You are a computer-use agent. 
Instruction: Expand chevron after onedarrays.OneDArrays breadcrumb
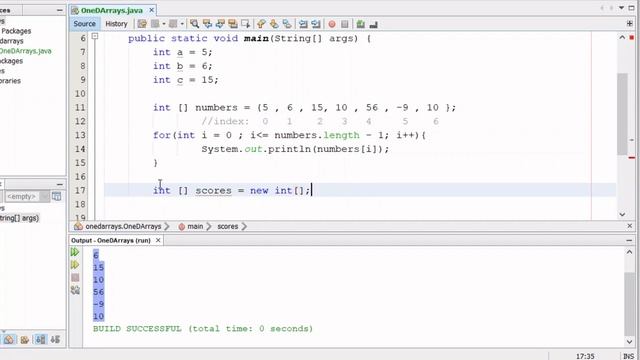coord(167,226)
